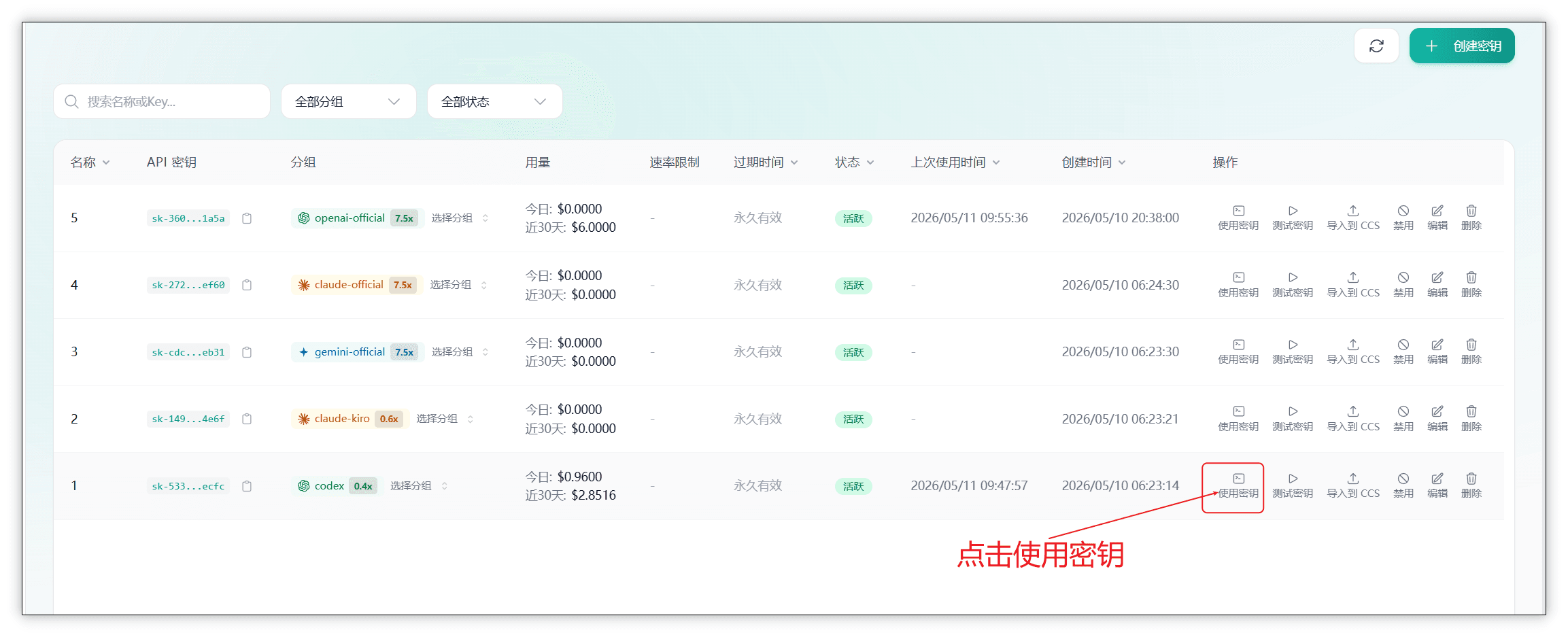This screenshot has height=637, width=1568.
Task: Open the 全部状态 dropdown filter
Action: (x=495, y=101)
